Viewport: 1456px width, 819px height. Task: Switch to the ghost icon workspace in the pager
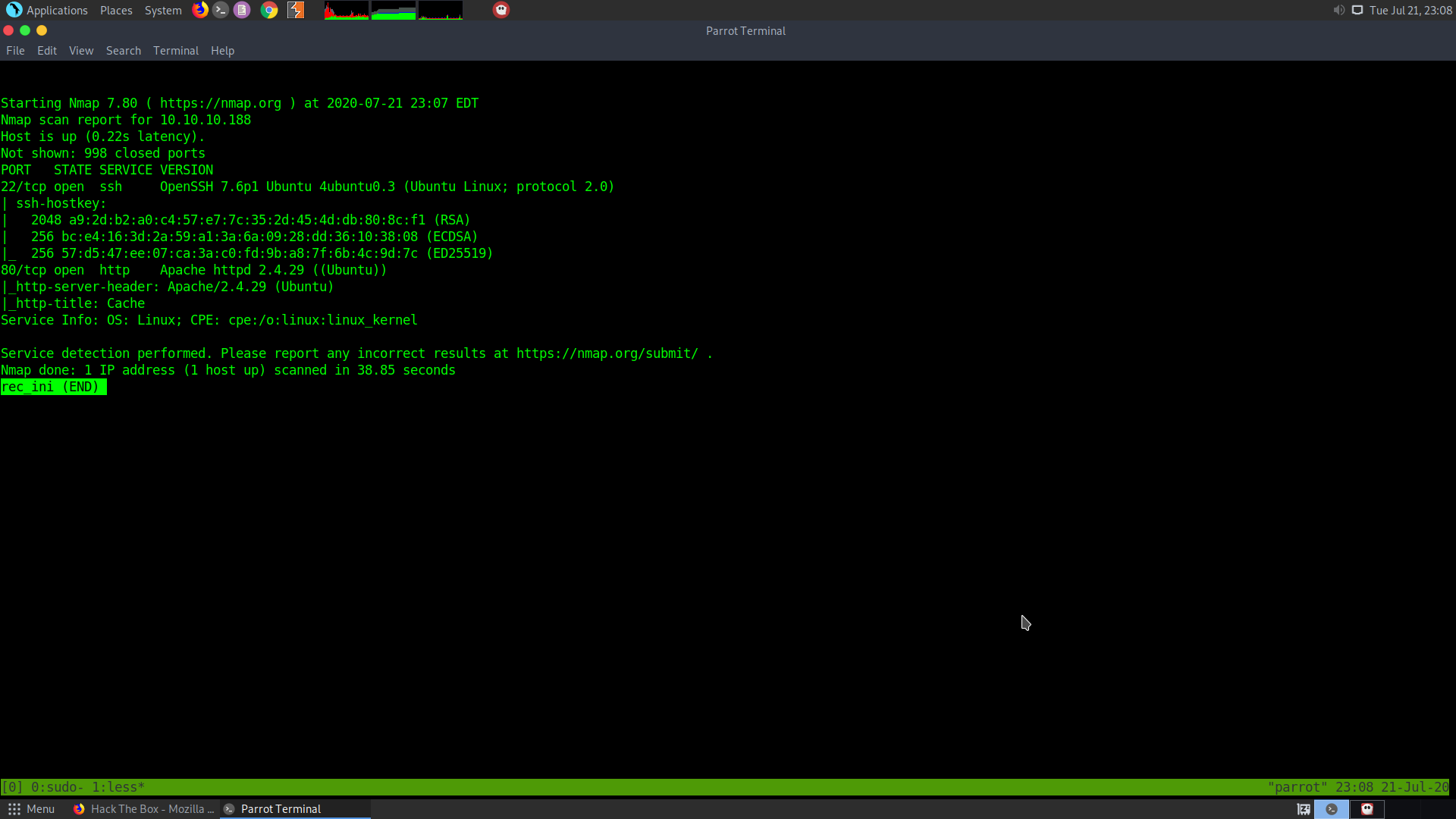click(1367, 809)
